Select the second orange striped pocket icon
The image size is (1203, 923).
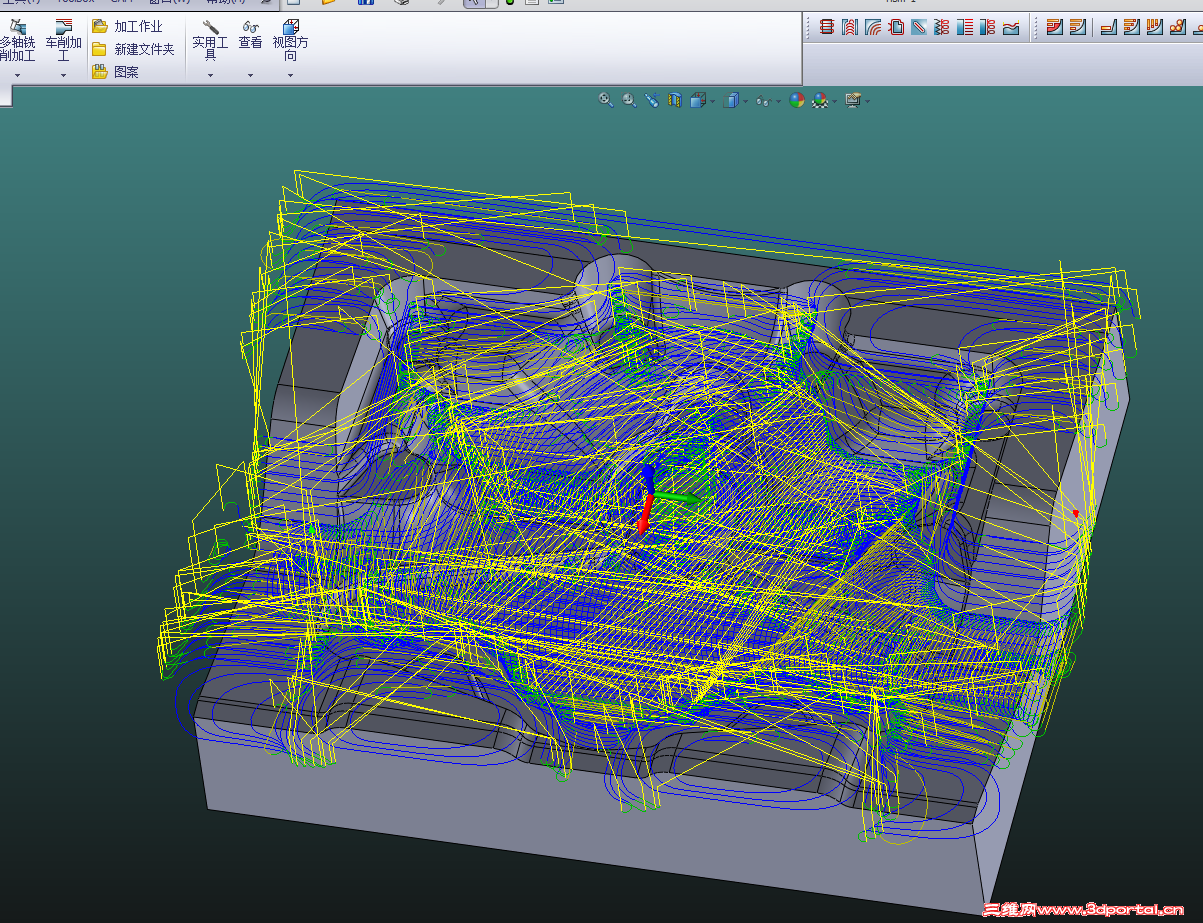(1078, 27)
